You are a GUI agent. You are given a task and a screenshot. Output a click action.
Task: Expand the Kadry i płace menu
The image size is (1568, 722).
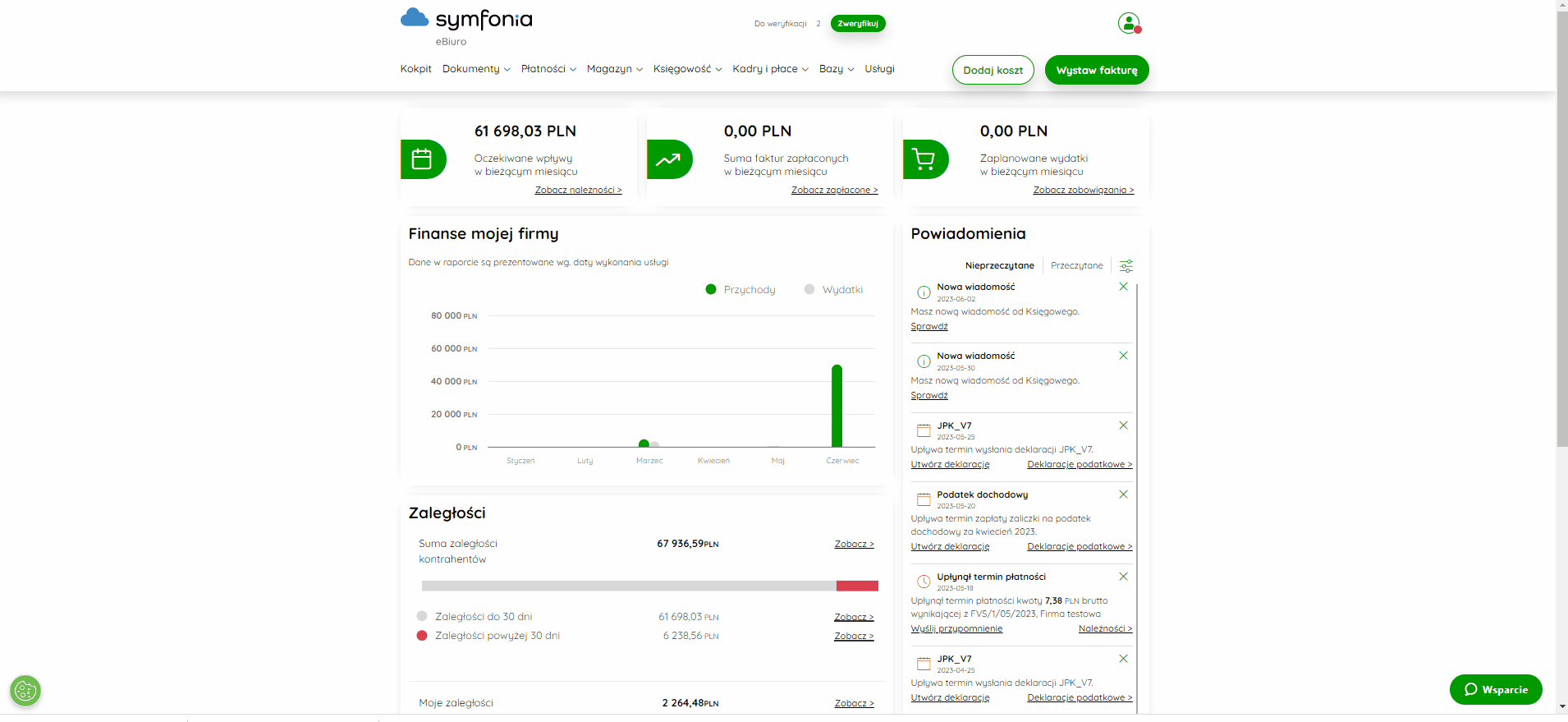point(771,69)
